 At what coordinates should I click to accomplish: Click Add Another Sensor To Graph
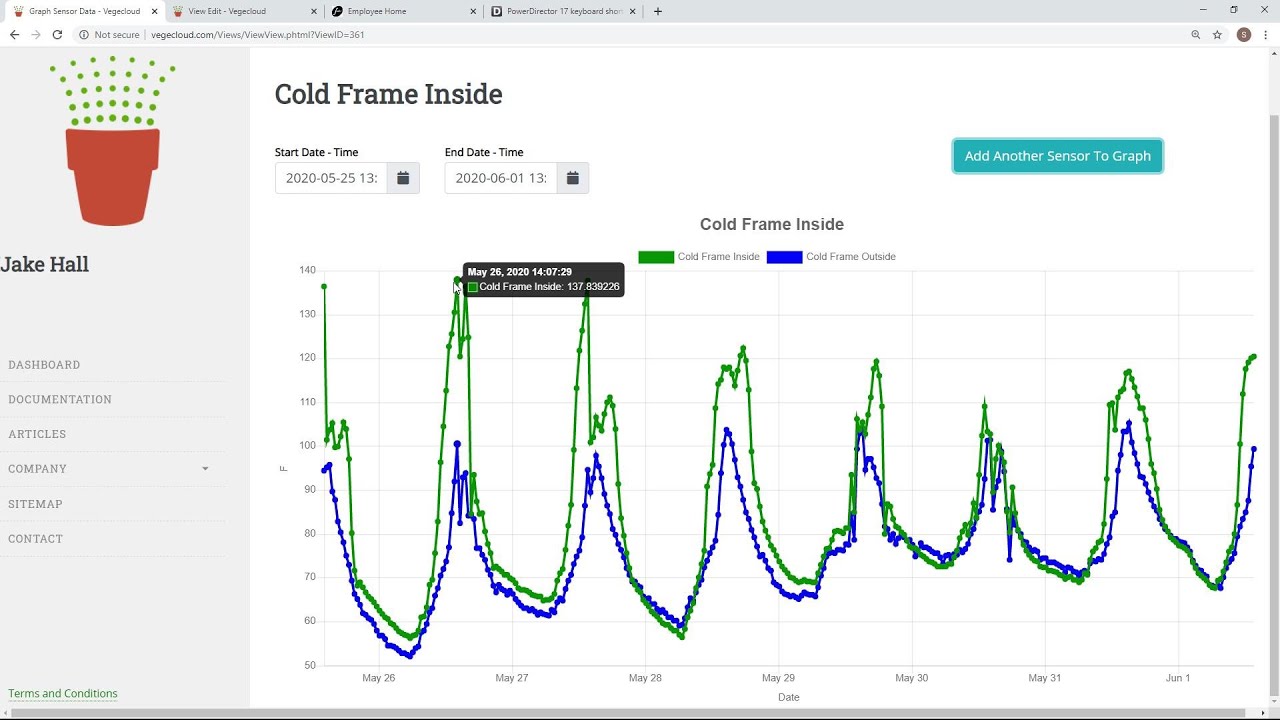[1058, 156]
